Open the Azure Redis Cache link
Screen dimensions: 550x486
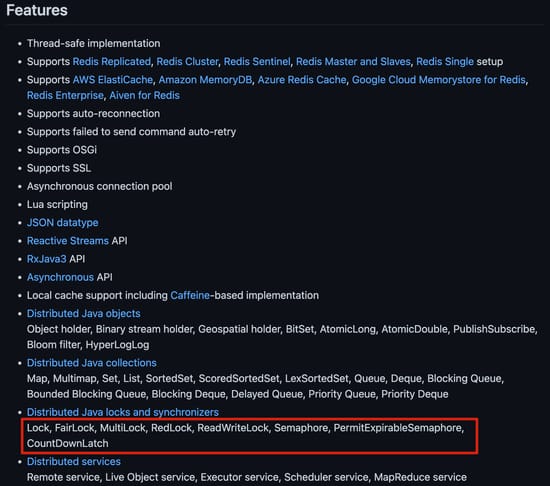(x=302, y=80)
